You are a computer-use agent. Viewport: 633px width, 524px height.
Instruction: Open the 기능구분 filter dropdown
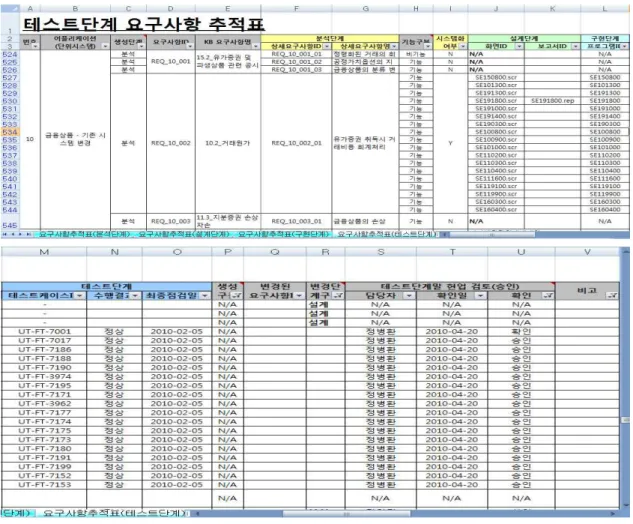pos(428,46)
